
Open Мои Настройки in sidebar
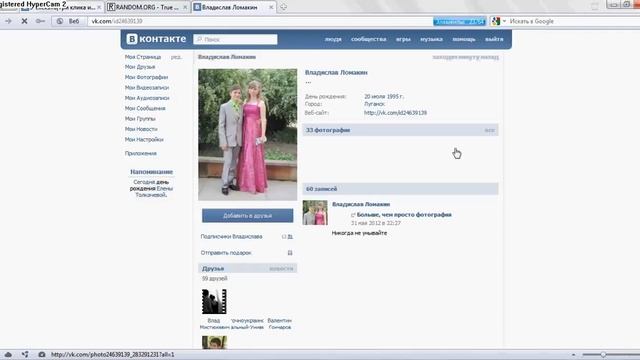(144, 140)
